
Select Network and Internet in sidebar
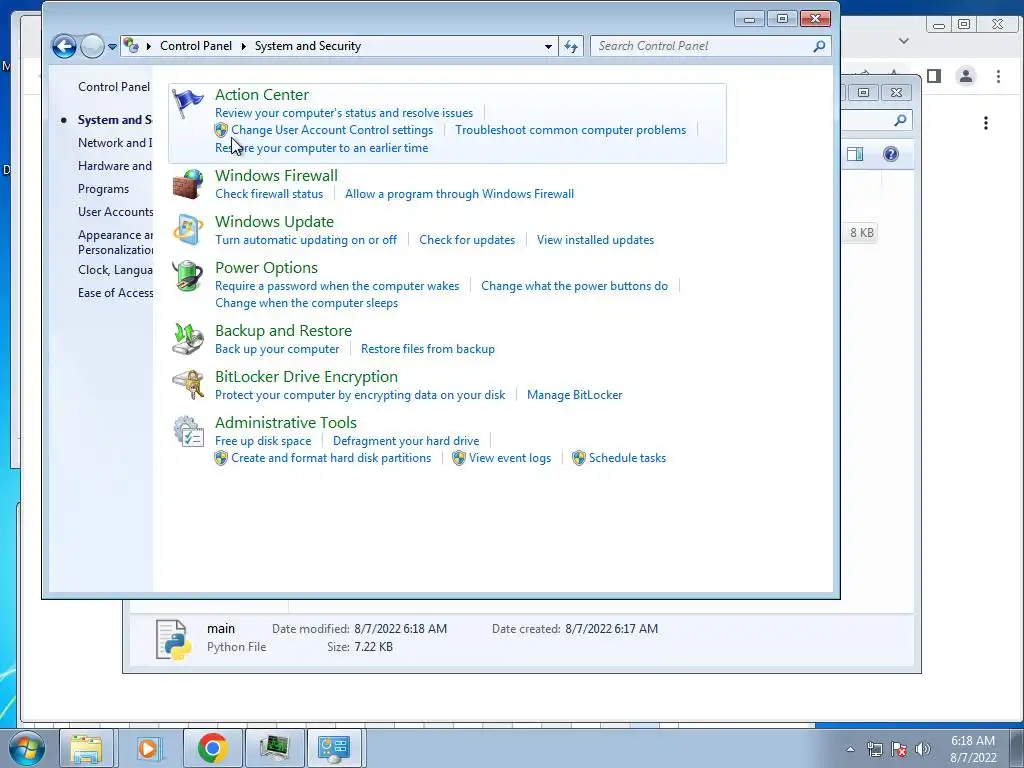click(115, 143)
